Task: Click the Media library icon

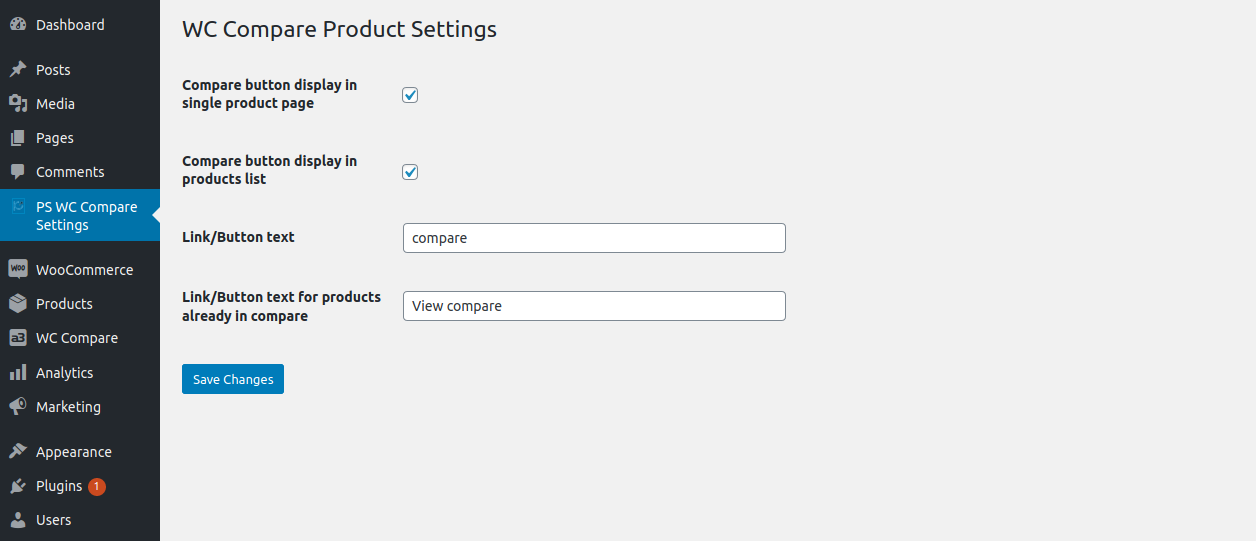Action: 18,104
